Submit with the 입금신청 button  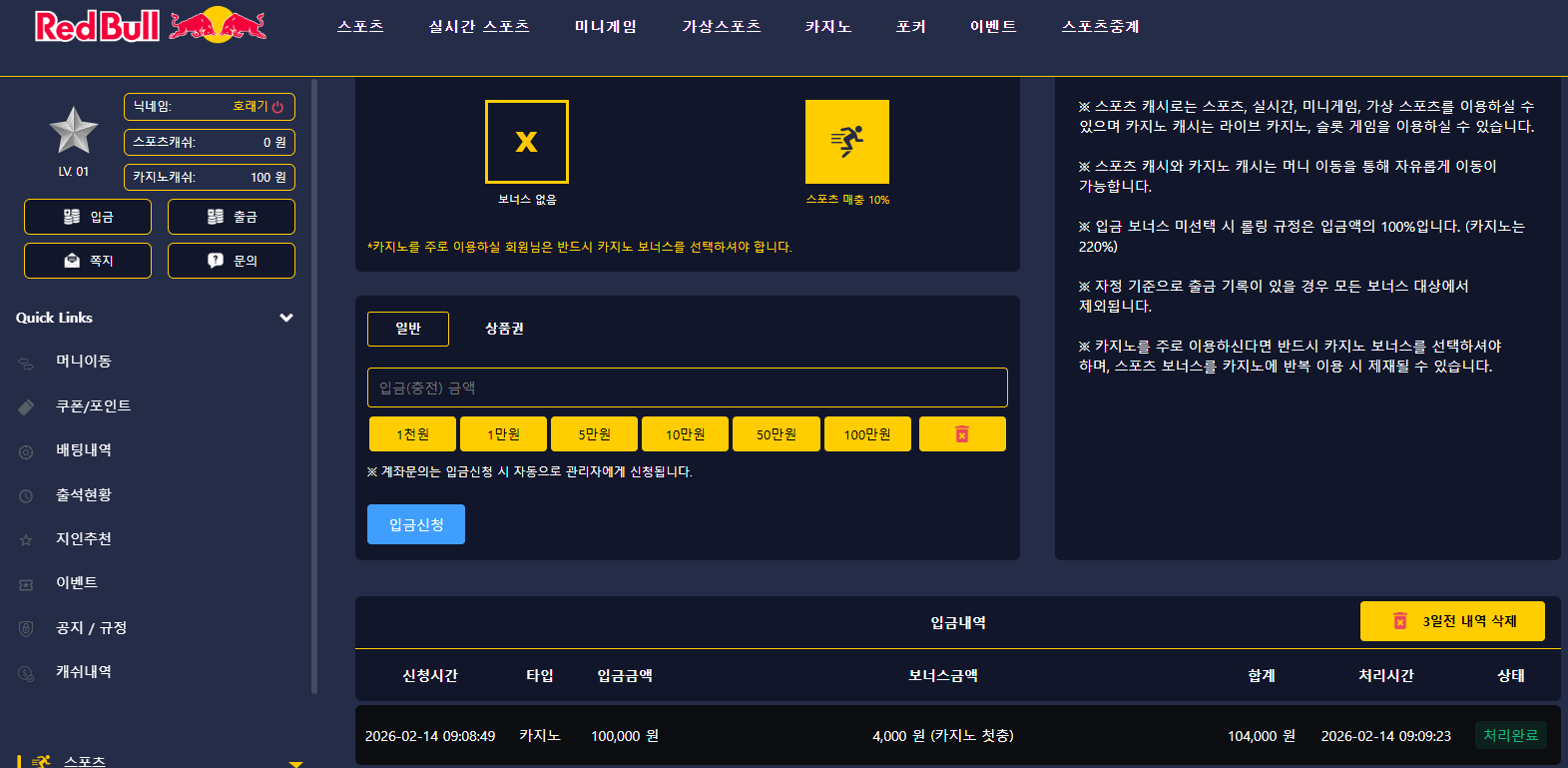416,524
